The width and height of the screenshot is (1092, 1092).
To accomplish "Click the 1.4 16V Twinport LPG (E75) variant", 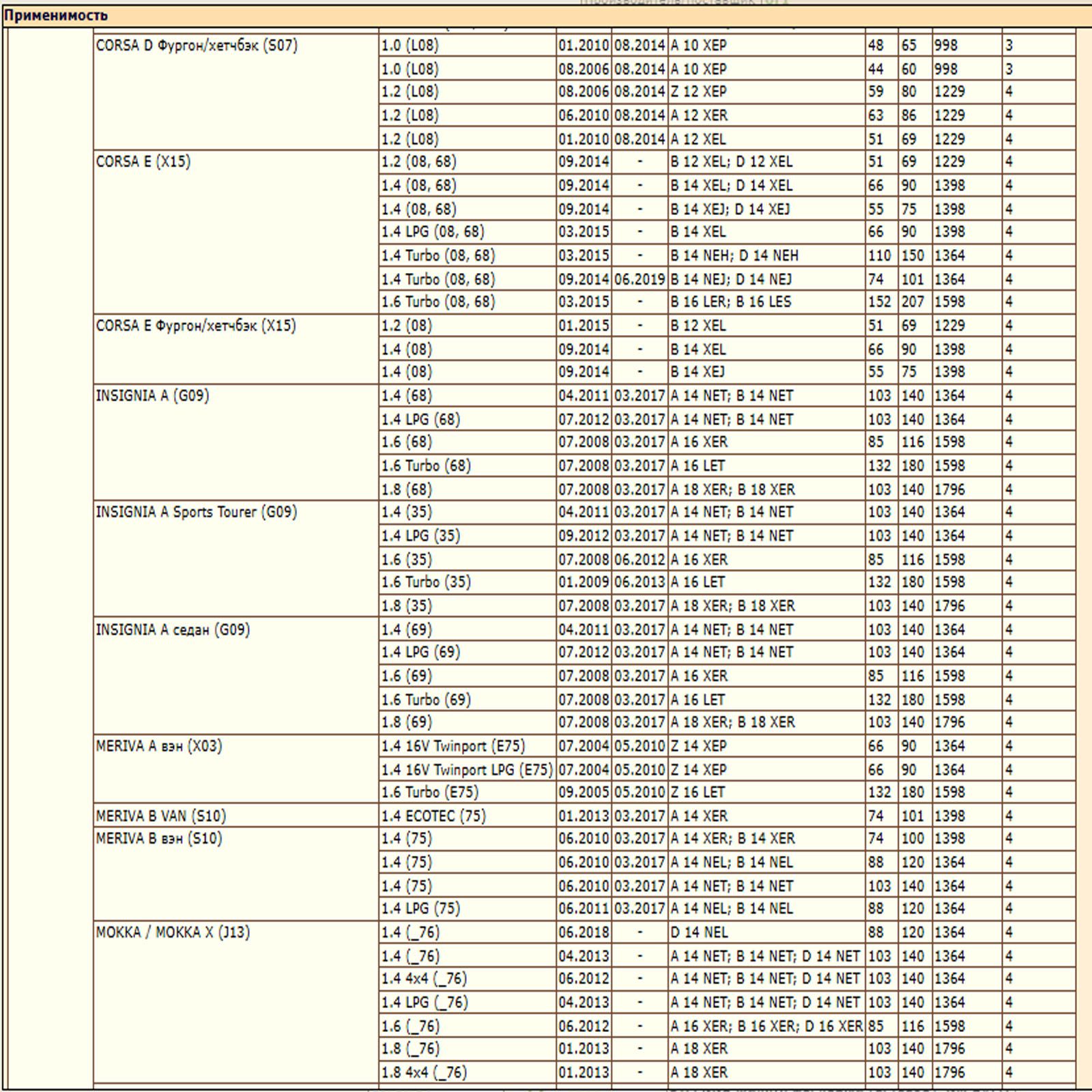I will pos(467,770).
